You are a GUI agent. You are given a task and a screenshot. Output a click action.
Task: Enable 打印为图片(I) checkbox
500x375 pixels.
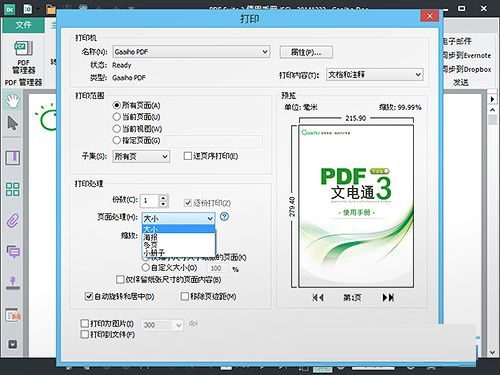[x=85, y=324]
